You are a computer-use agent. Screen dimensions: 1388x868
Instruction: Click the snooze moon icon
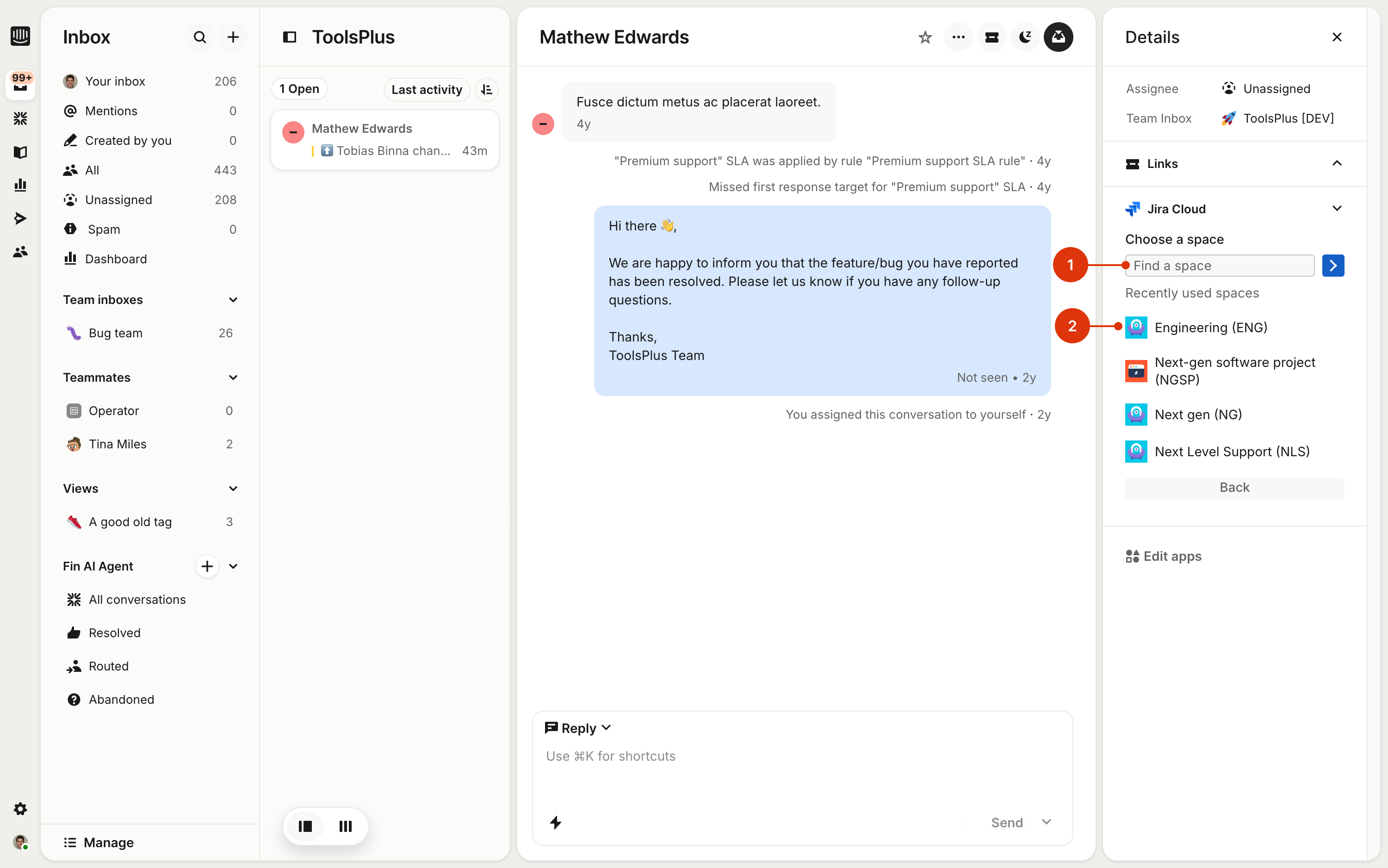coord(1025,37)
